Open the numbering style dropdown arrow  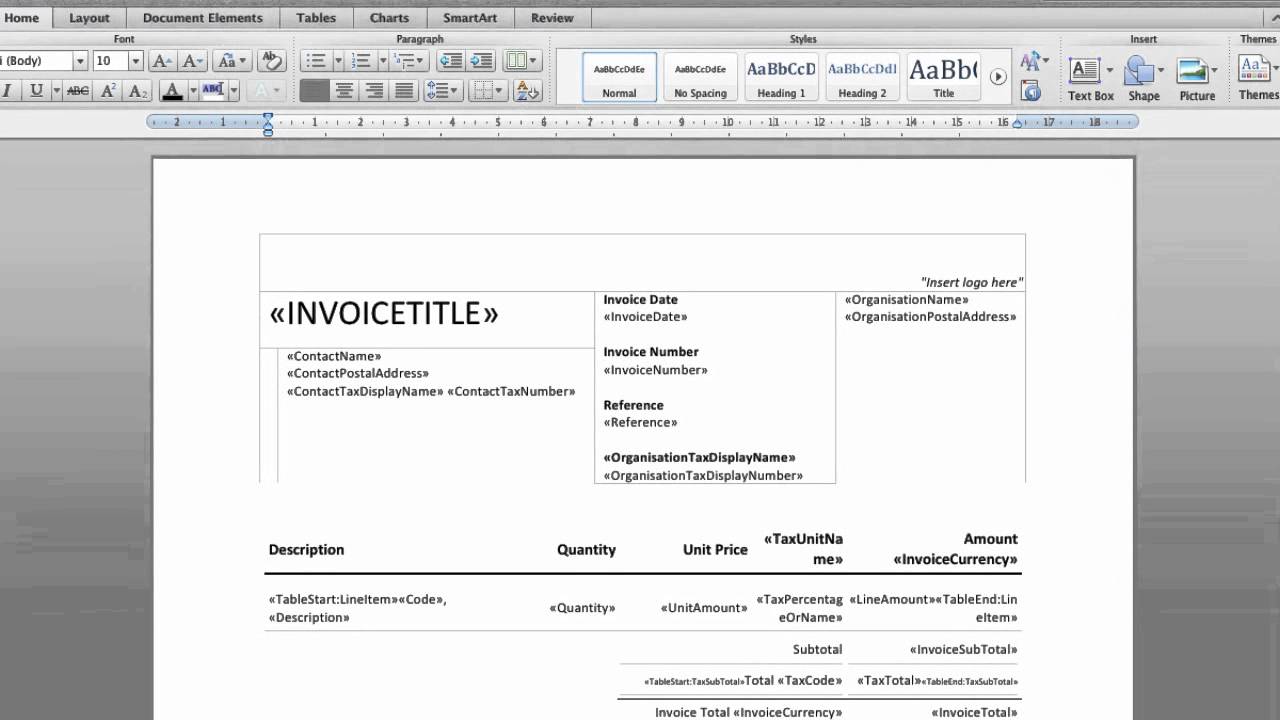(382, 61)
